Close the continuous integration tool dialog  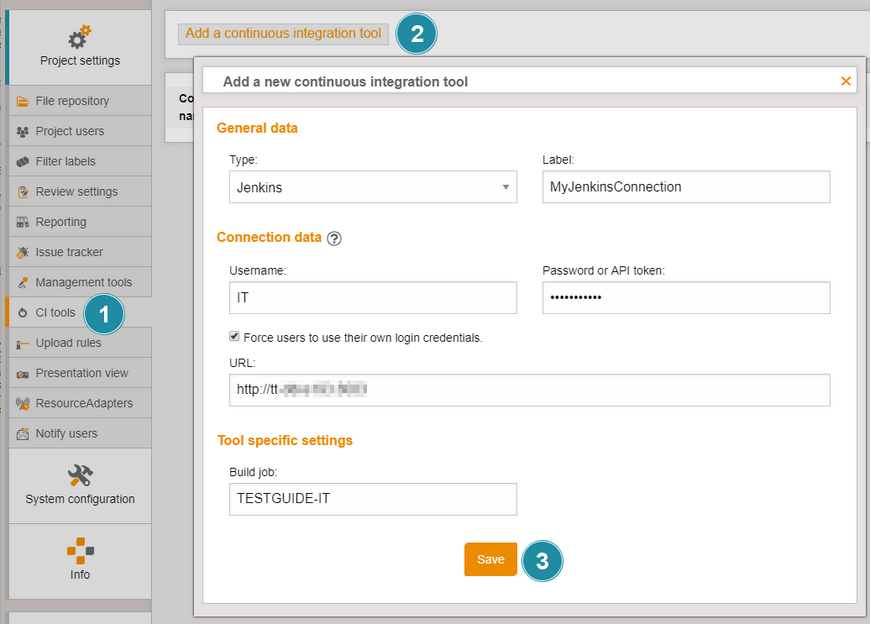[x=846, y=81]
